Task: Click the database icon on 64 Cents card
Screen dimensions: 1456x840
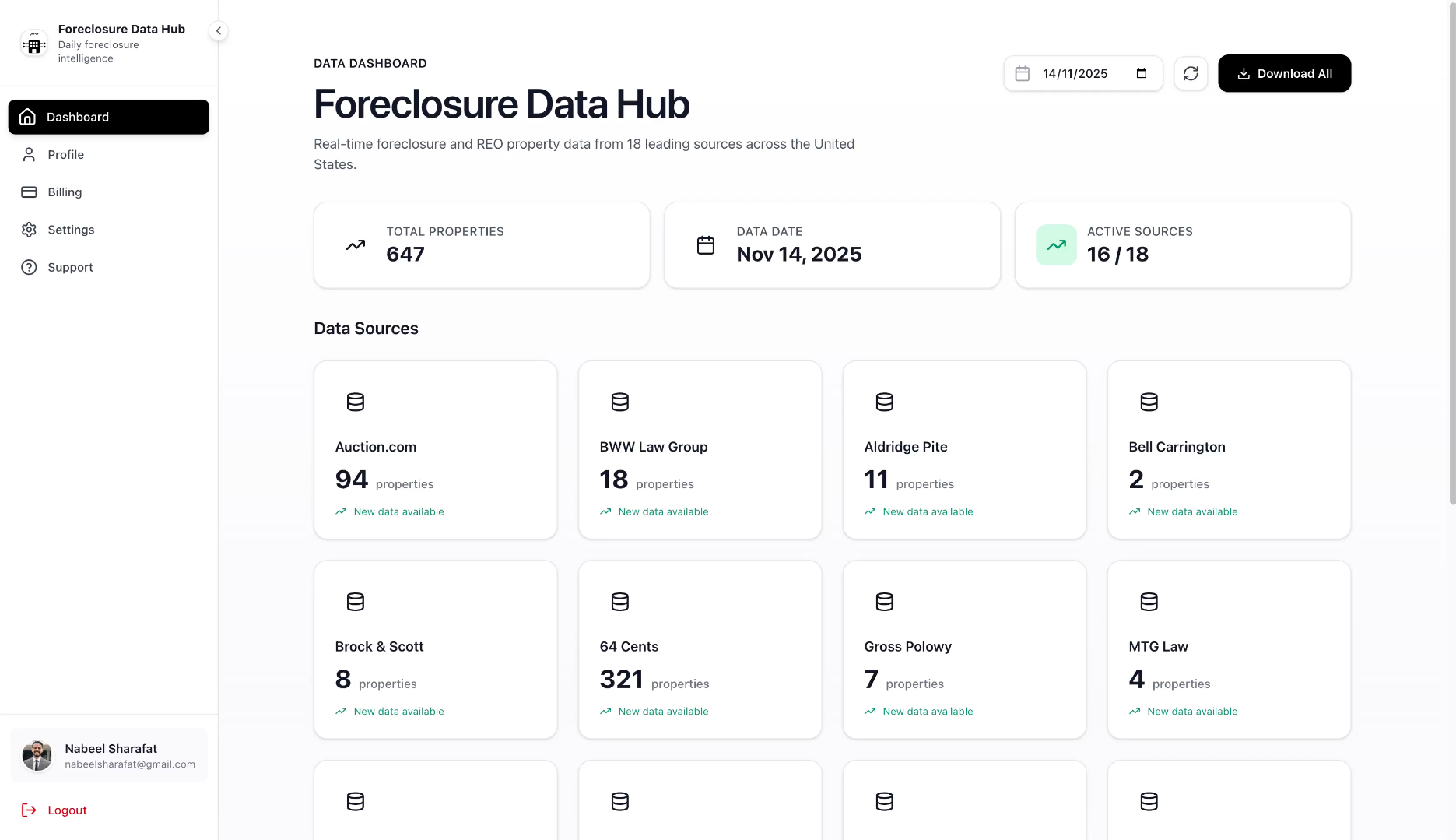Action: [619, 602]
